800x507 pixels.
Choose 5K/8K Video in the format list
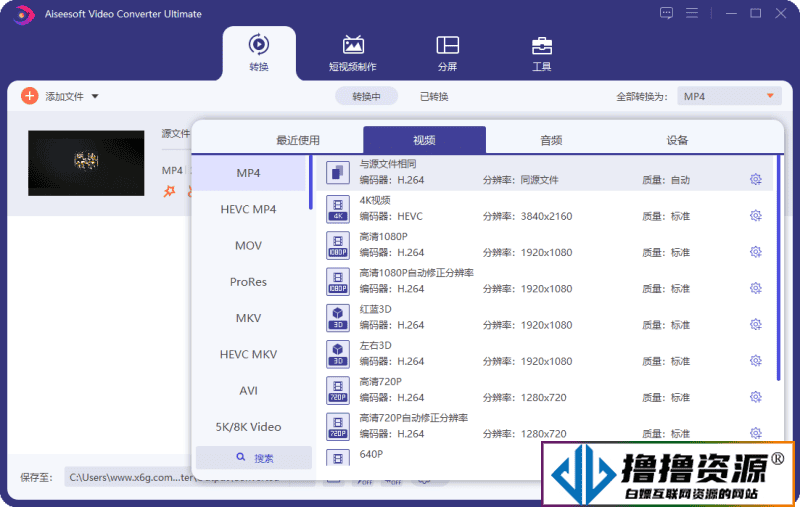(x=248, y=426)
